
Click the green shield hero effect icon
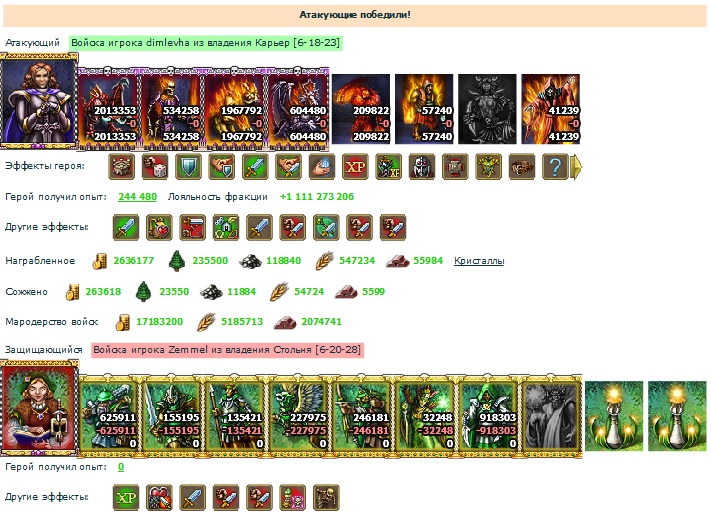pos(188,166)
